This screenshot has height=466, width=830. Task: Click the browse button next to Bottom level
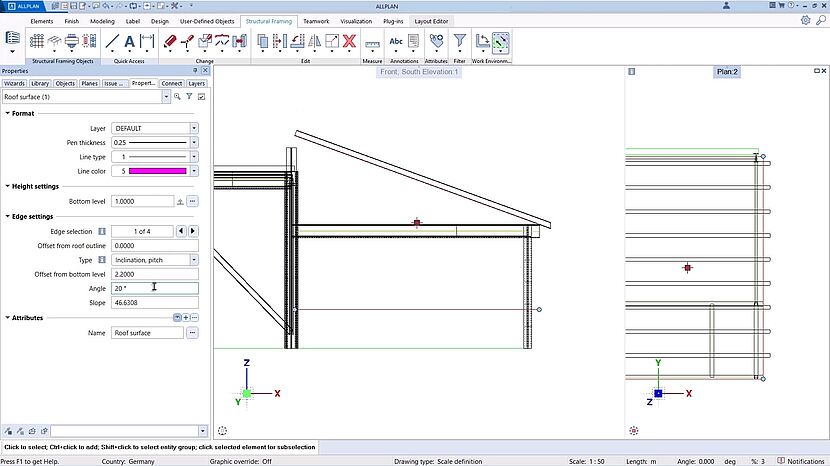(193, 201)
